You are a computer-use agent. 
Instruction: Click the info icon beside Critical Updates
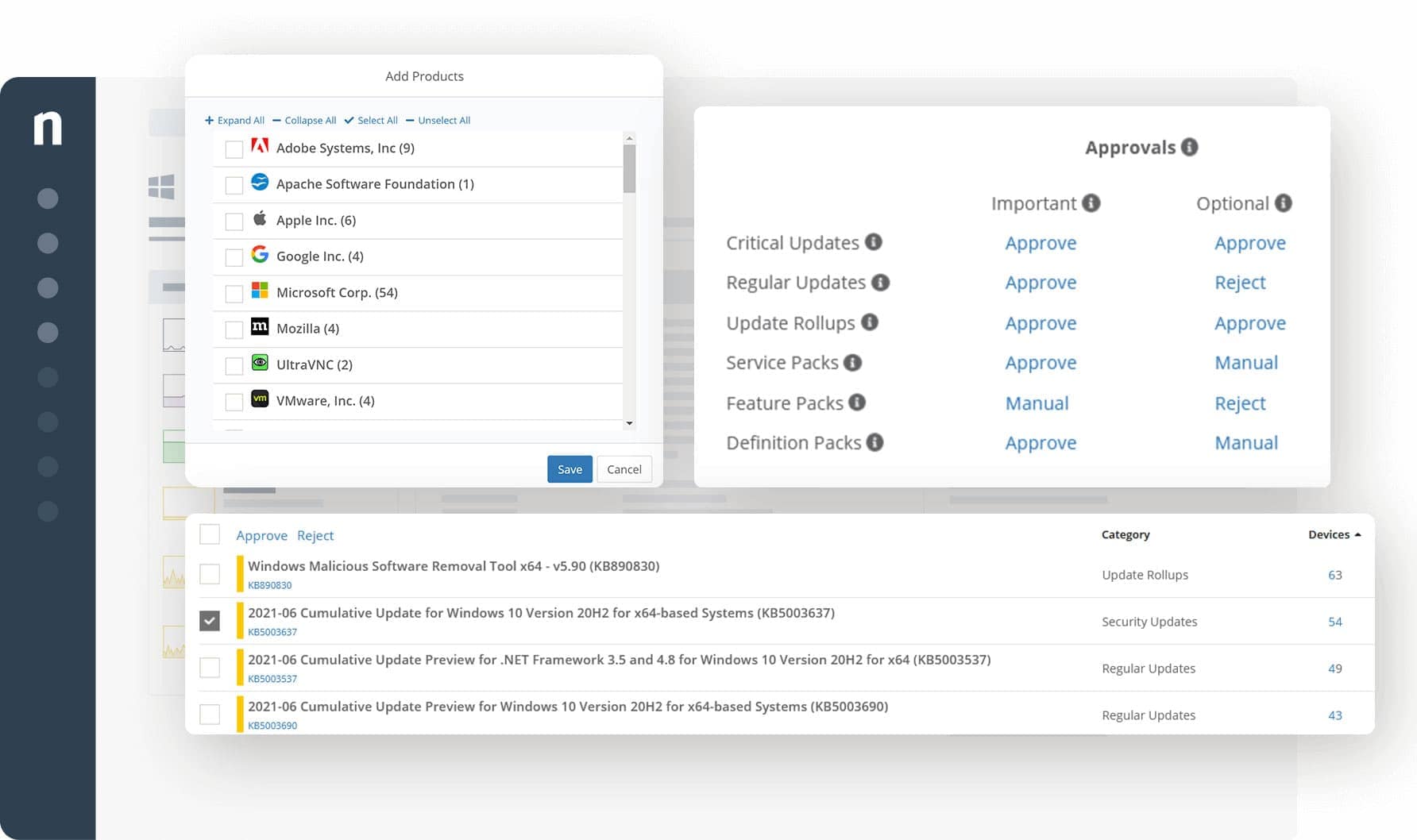coord(873,242)
